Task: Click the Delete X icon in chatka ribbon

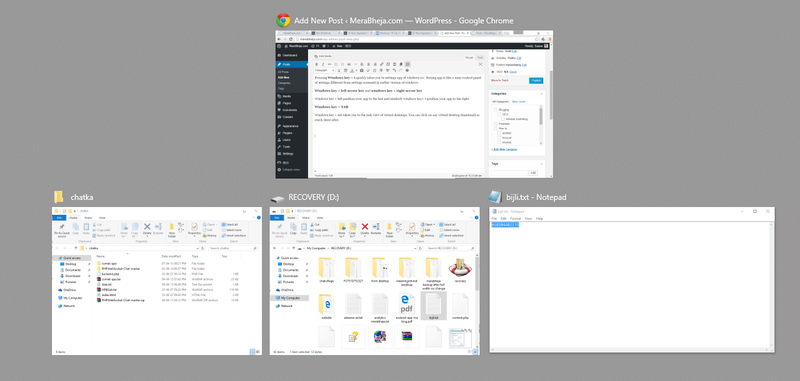Action: pyautogui.click(x=147, y=227)
